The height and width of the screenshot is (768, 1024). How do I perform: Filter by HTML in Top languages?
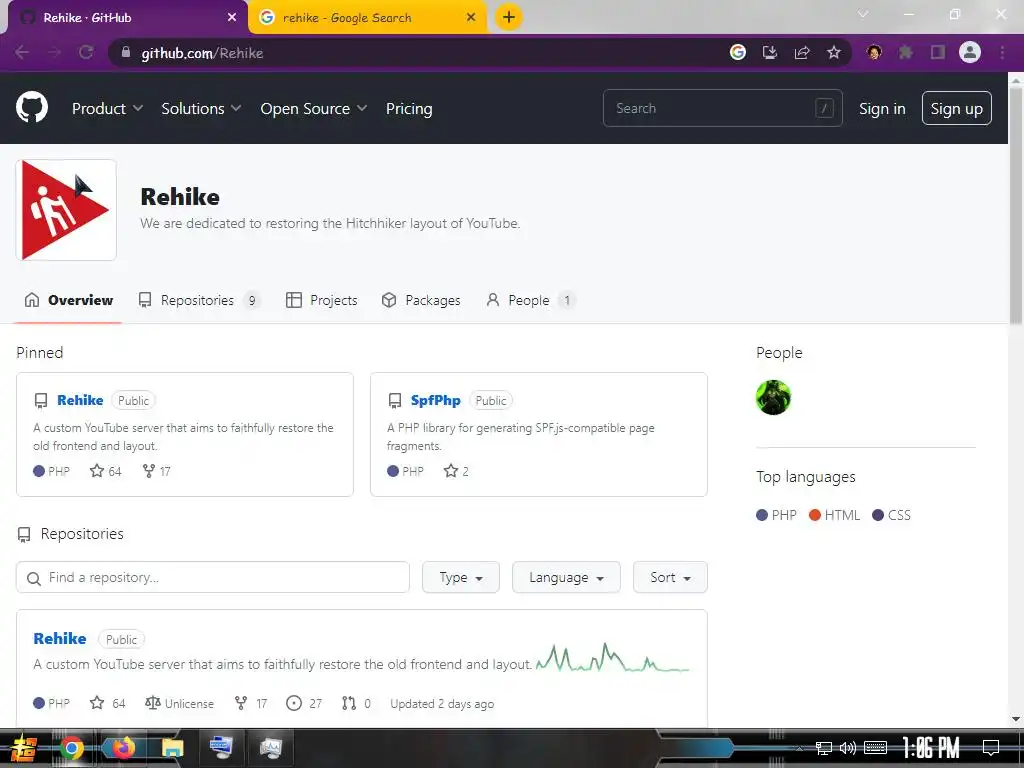pyautogui.click(x=835, y=515)
